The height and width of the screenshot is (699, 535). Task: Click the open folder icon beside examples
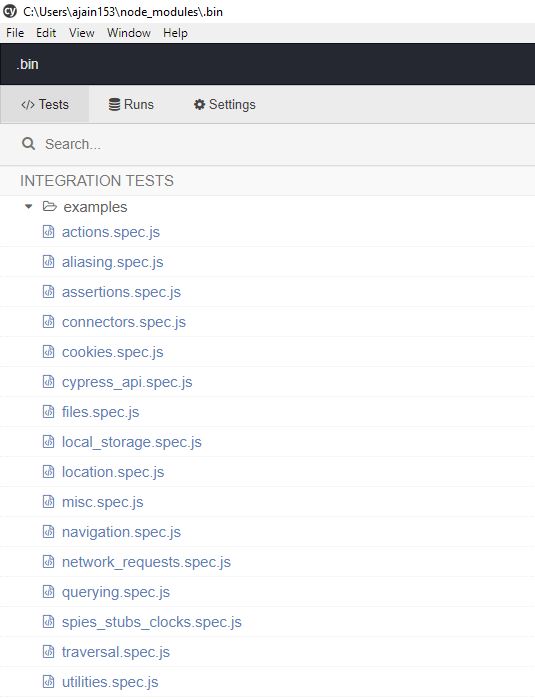[49, 206]
